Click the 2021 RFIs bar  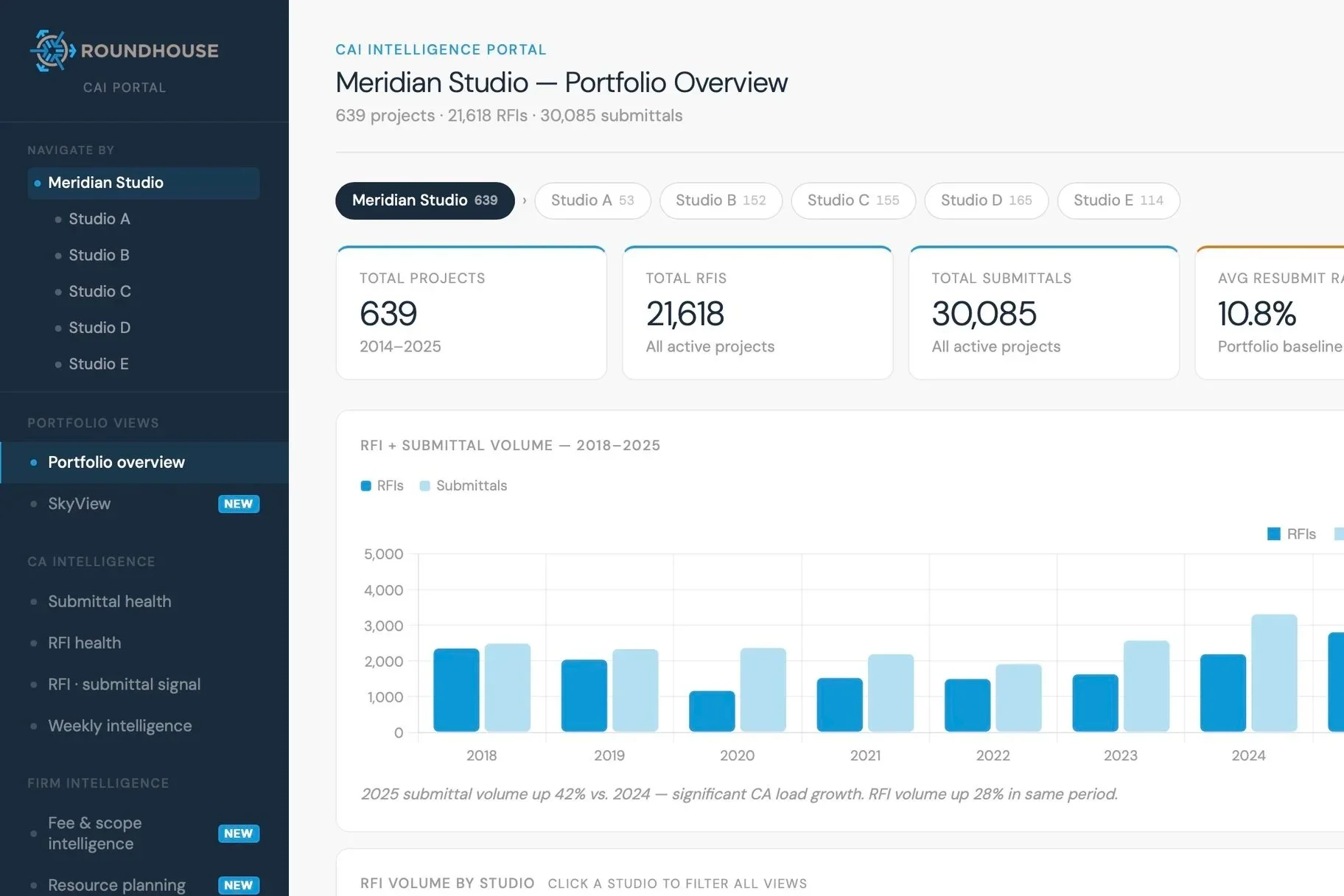click(840, 705)
